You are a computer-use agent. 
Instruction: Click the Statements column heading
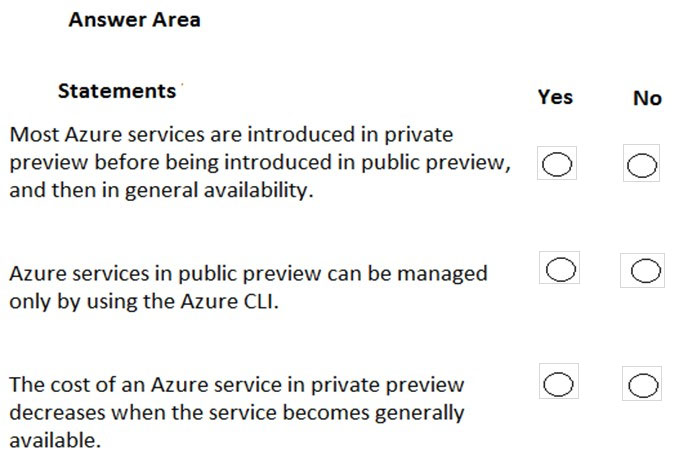tap(117, 91)
